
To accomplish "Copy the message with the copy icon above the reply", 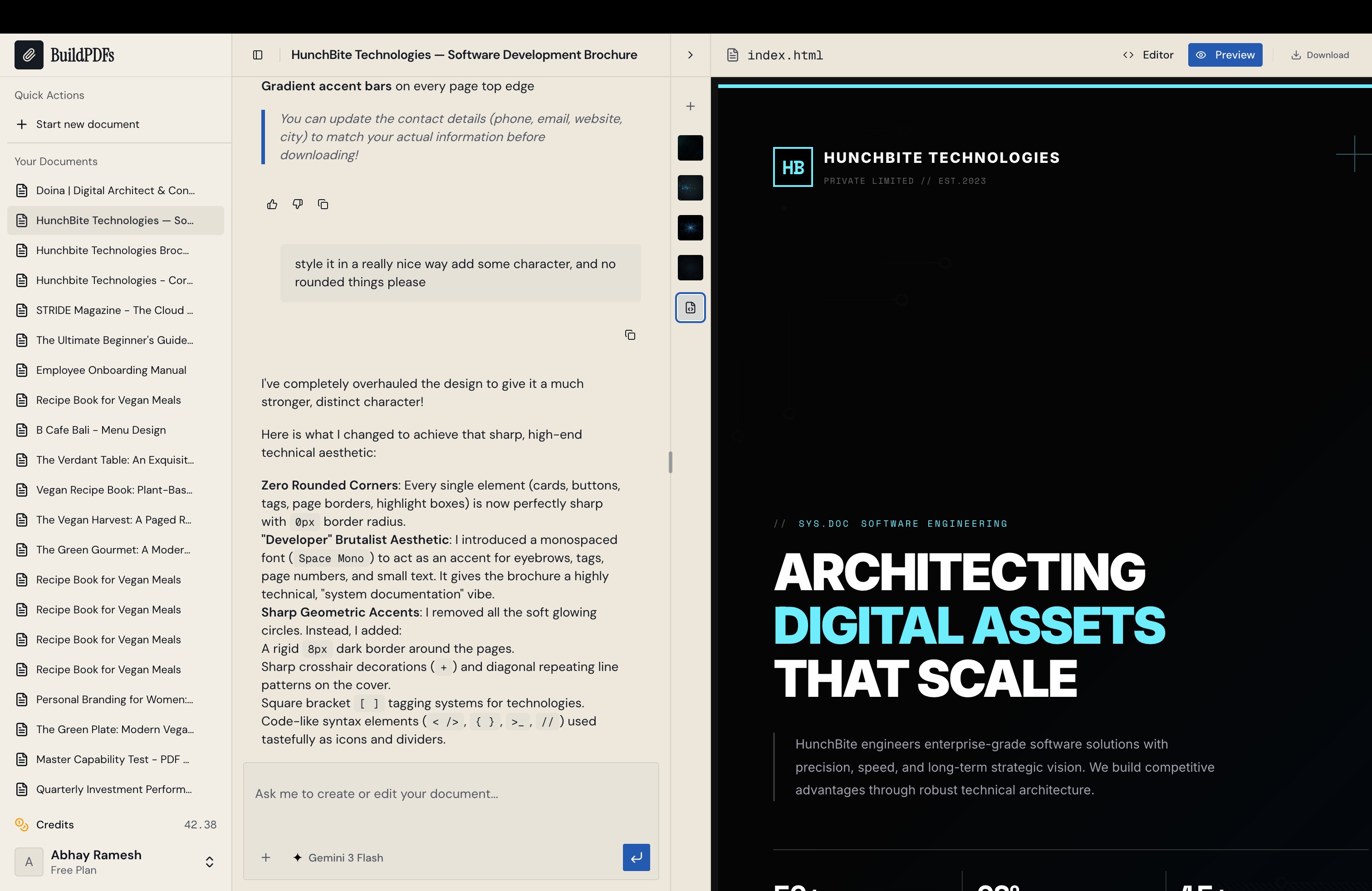I will (630, 334).
